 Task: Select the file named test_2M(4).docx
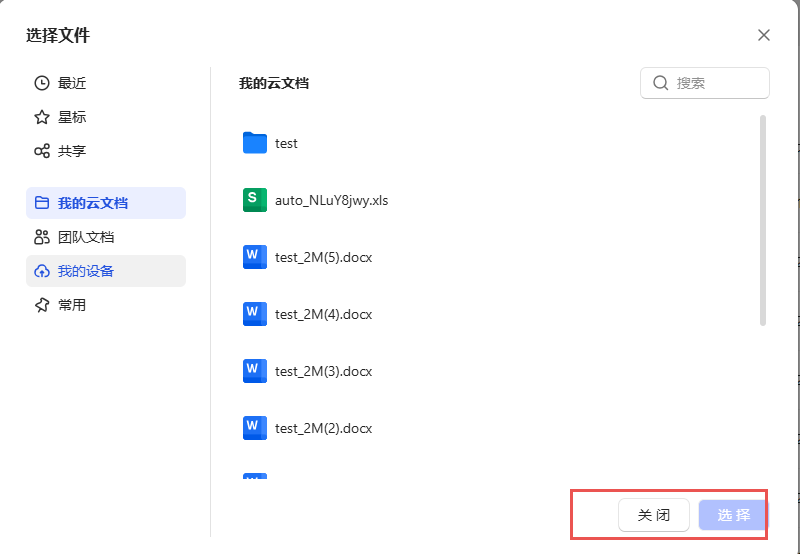click(323, 314)
